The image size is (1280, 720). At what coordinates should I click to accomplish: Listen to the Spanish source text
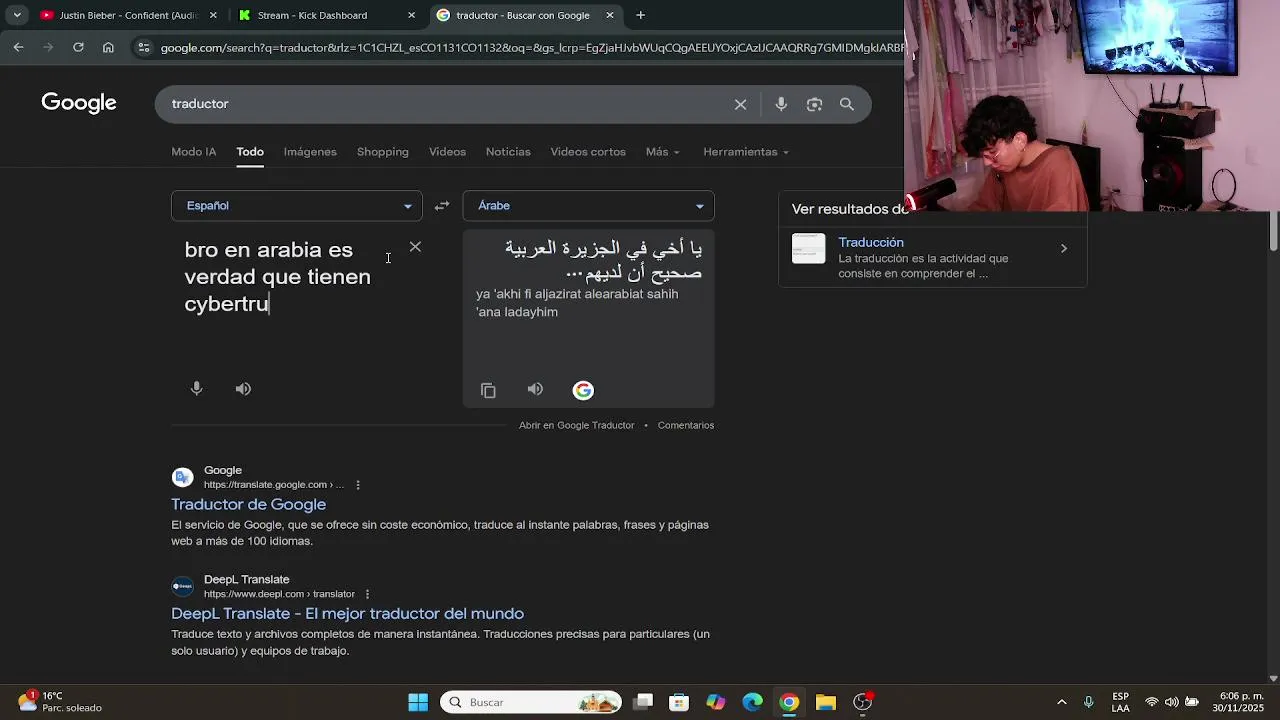(243, 389)
